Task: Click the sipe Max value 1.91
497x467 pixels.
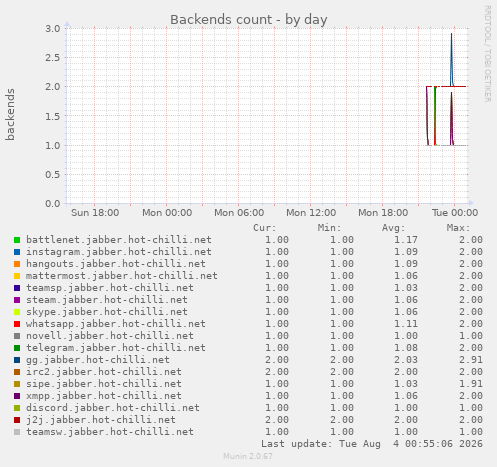Action: (471, 384)
